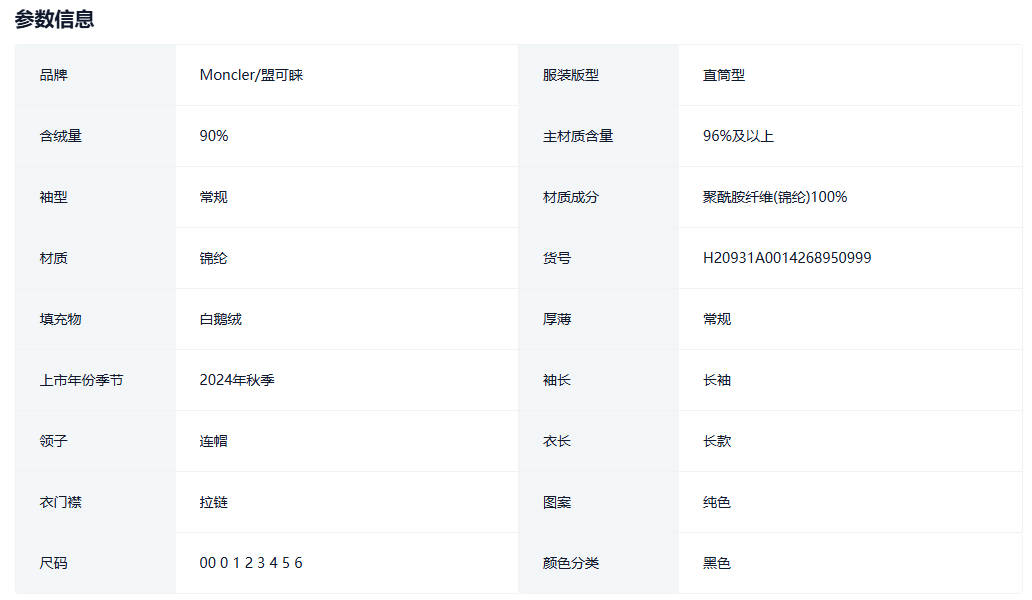1032x600 pixels.
Task: Click the 长袖 sleeve length value
Action: [x=717, y=380]
